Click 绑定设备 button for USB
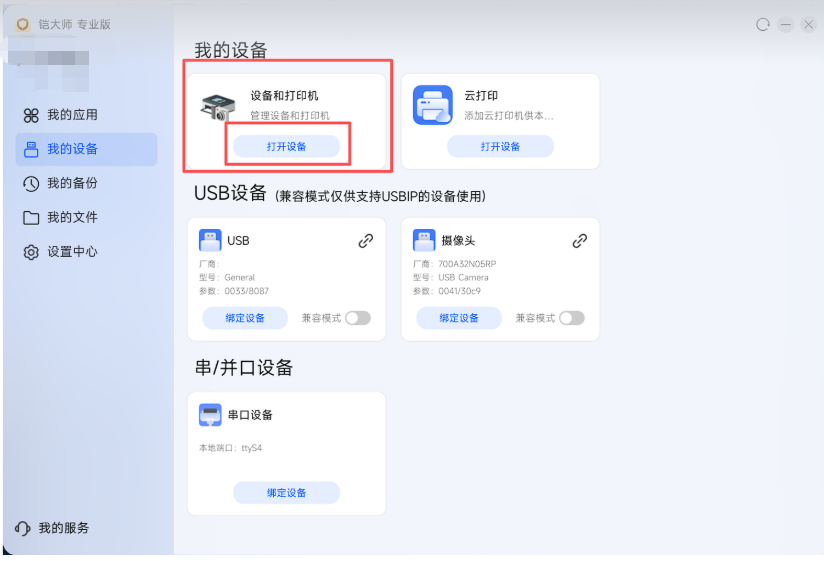824x561 pixels. (245, 318)
